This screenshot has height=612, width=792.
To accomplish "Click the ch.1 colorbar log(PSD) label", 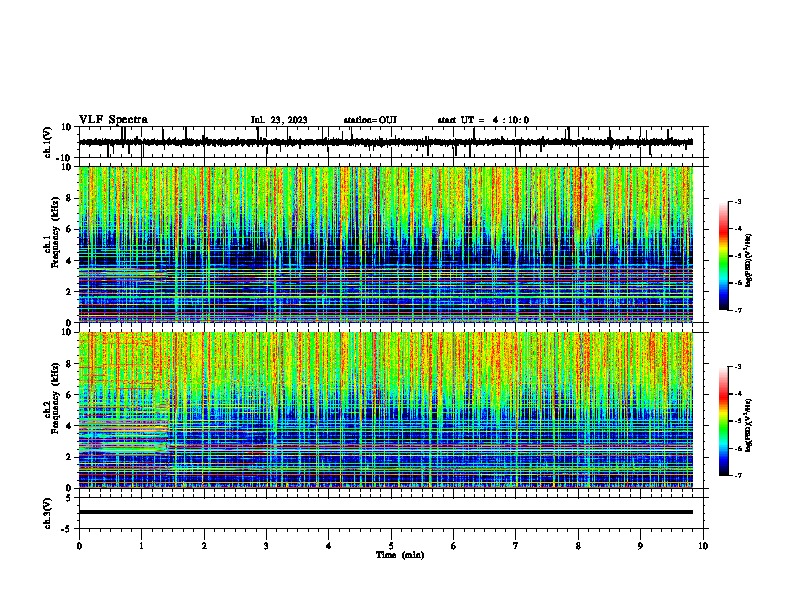I will (x=748, y=260).
